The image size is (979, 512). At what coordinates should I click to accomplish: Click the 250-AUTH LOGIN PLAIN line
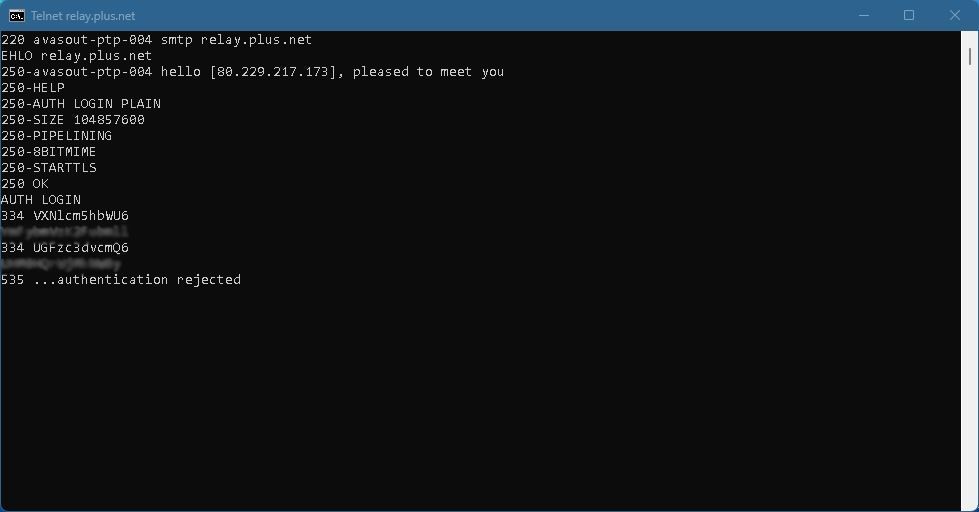pyautogui.click(x=81, y=104)
